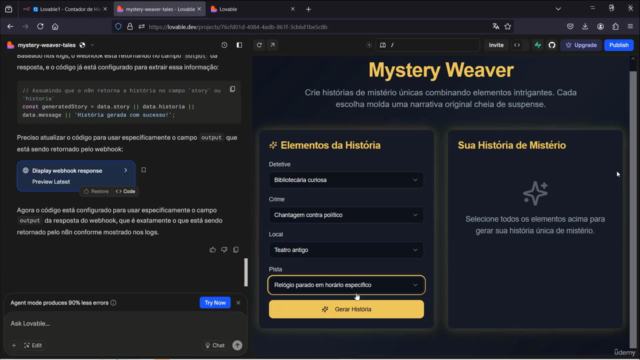Click the Try Now button
The height and width of the screenshot is (360, 640).
[215, 303]
